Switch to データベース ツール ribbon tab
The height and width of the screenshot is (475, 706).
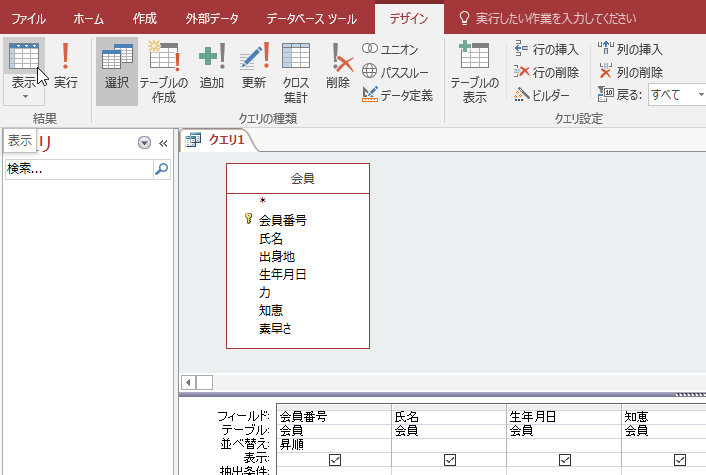pos(312,18)
